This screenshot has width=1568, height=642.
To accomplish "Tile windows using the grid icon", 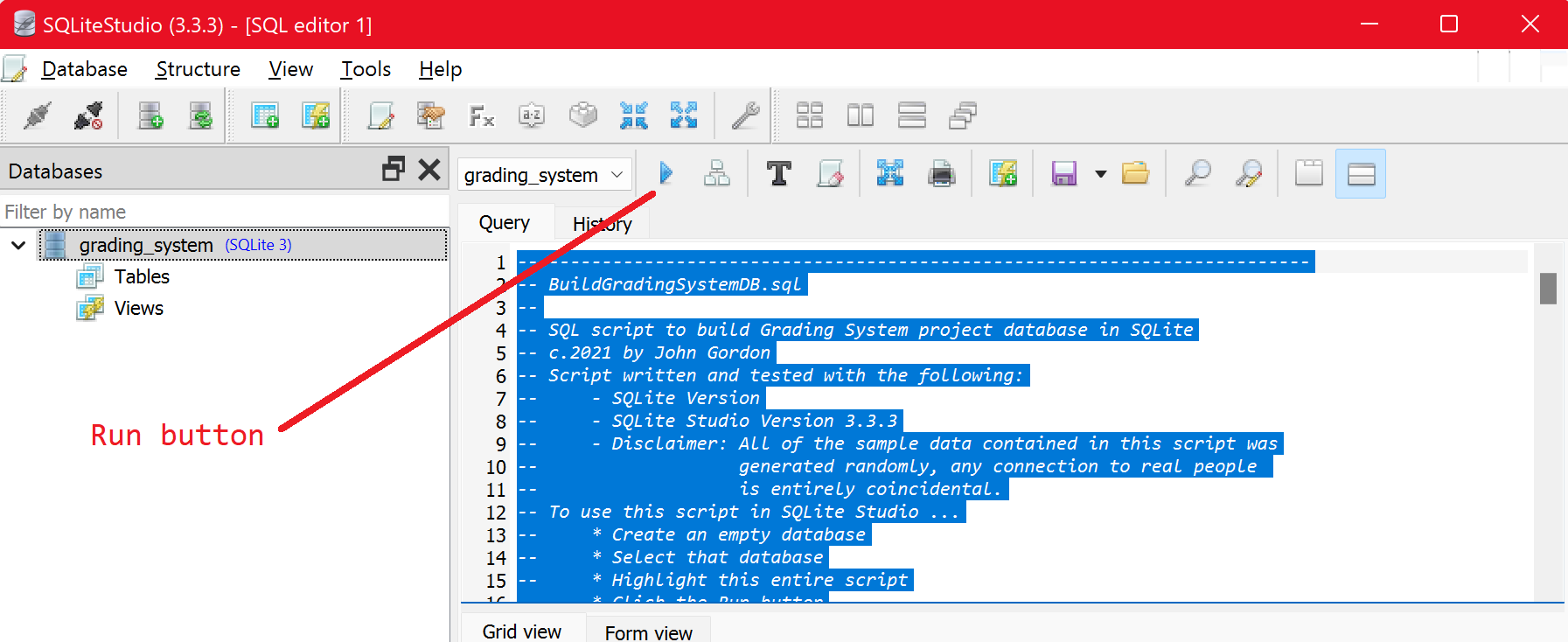I will (810, 115).
